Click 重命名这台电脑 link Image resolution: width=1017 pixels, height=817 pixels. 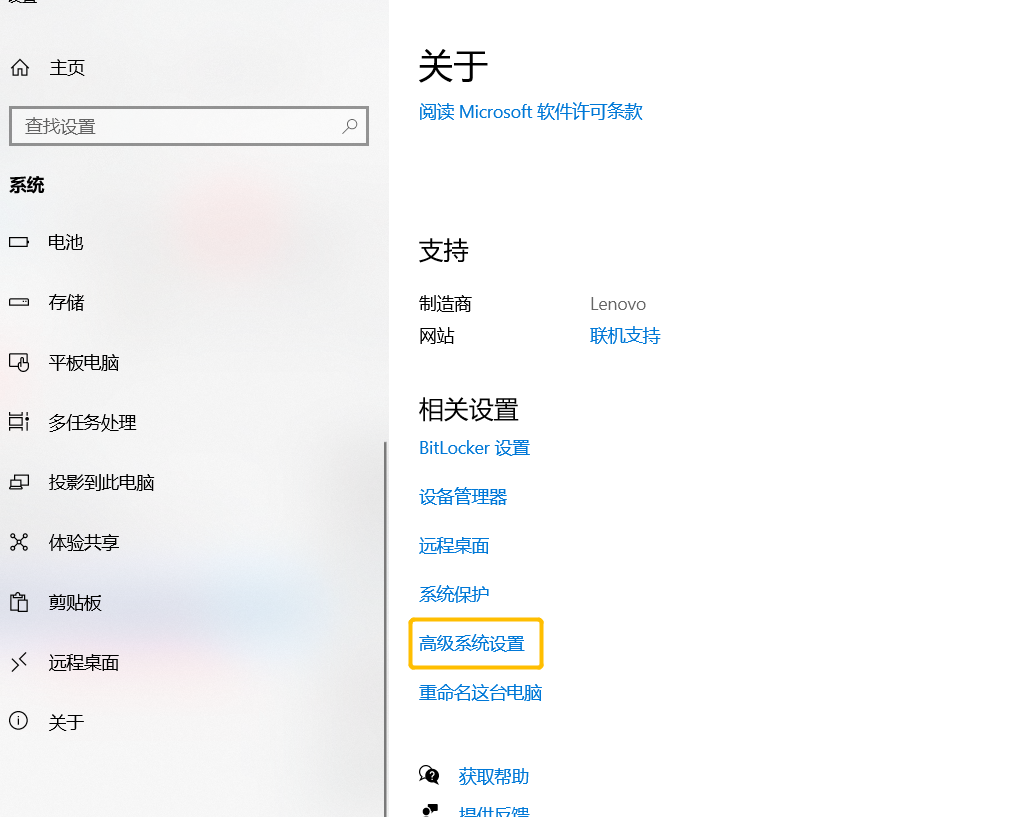pyautogui.click(x=480, y=693)
